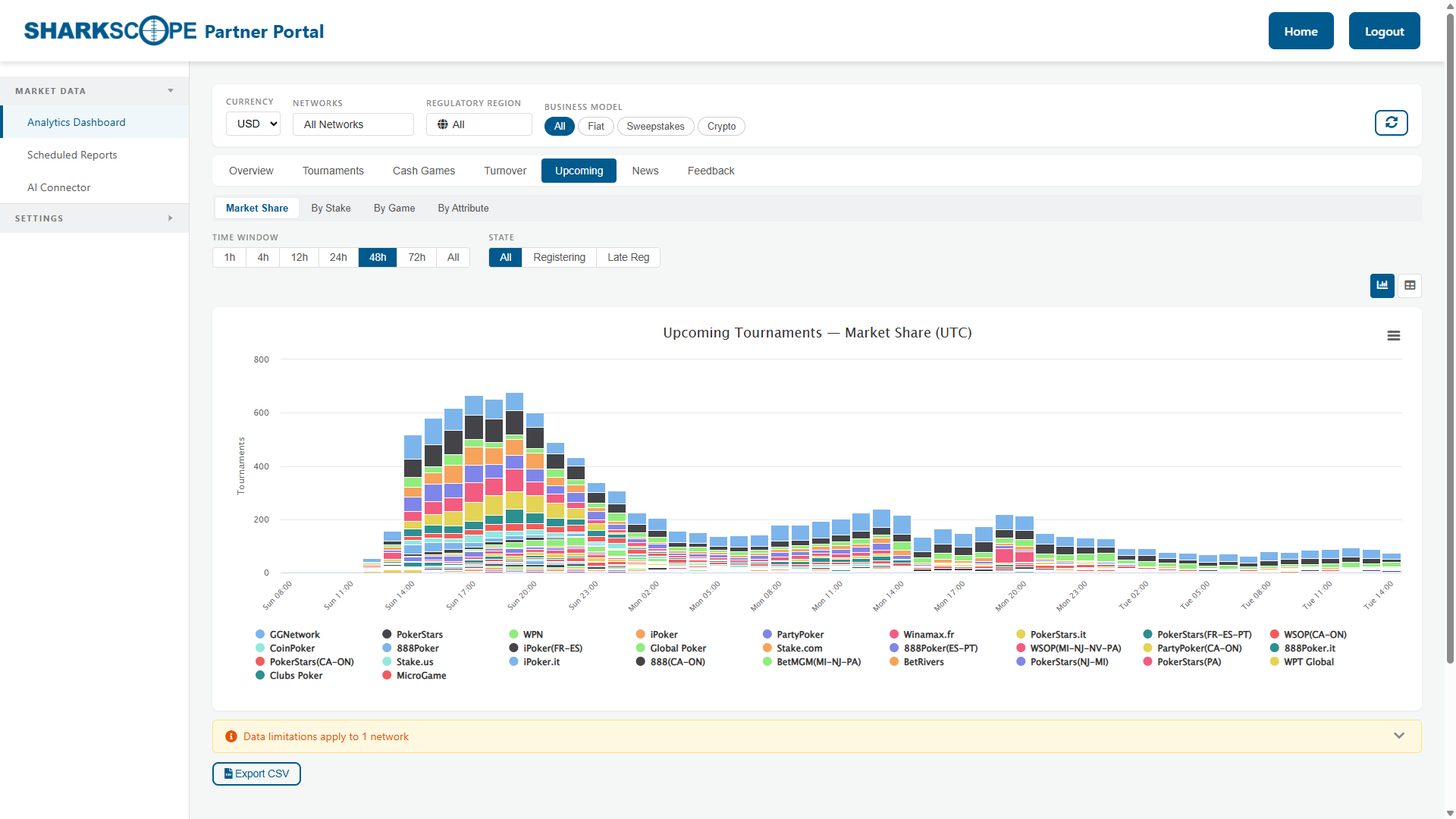Select the Tournaments tab

(333, 171)
